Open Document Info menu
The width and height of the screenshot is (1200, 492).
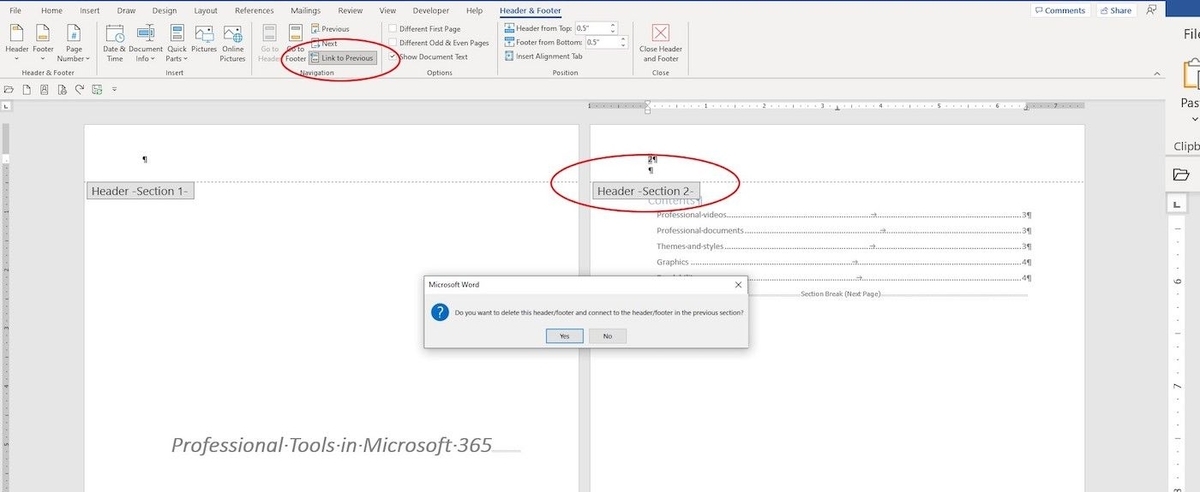click(146, 42)
